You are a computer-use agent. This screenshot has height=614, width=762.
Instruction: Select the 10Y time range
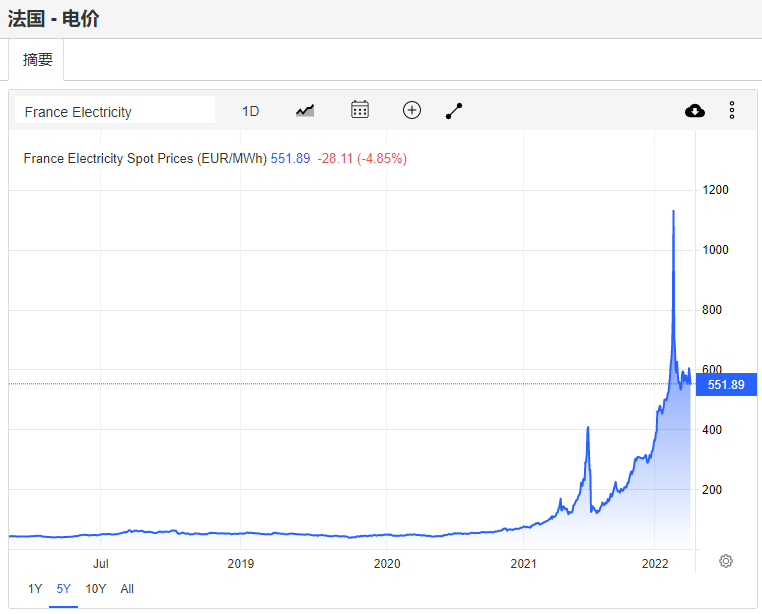click(x=96, y=589)
